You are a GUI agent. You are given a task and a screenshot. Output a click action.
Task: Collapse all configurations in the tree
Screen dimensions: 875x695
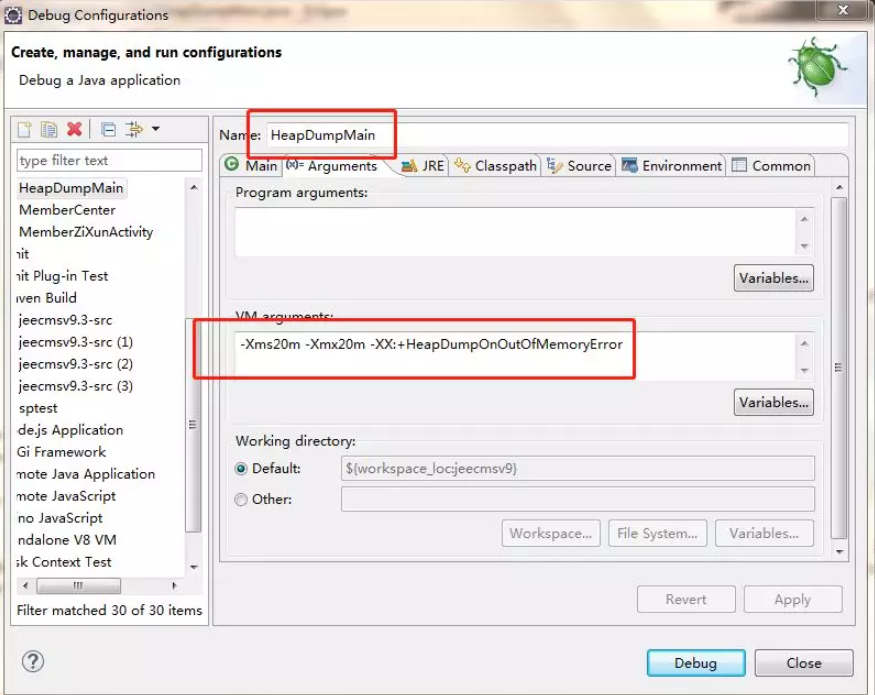(x=108, y=130)
